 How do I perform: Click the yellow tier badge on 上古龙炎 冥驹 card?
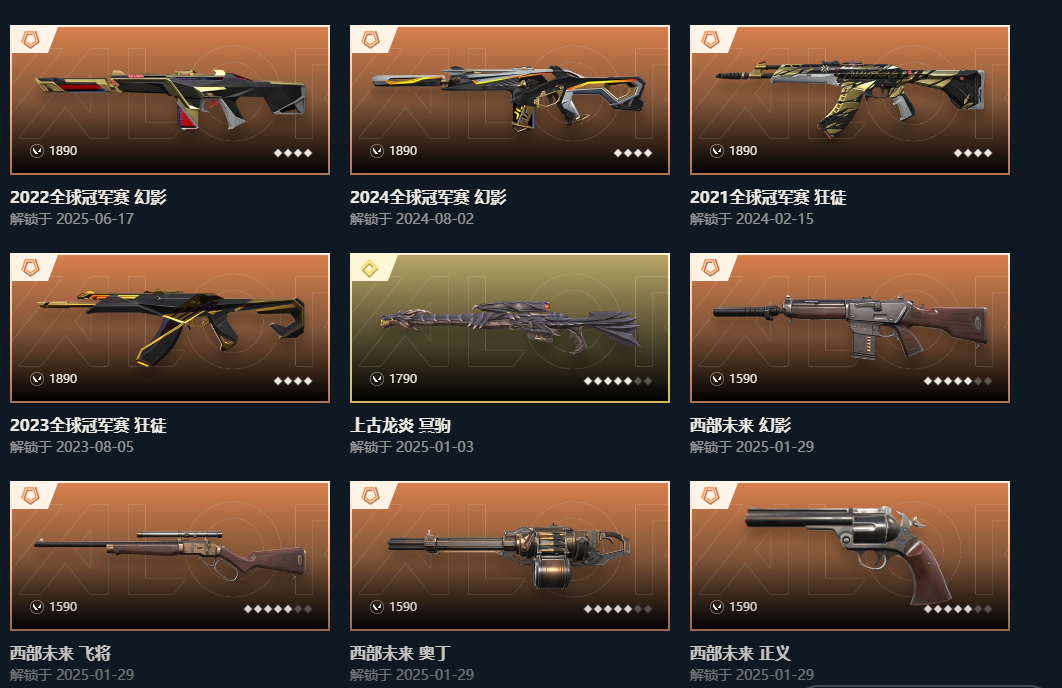[x=370, y=268]
